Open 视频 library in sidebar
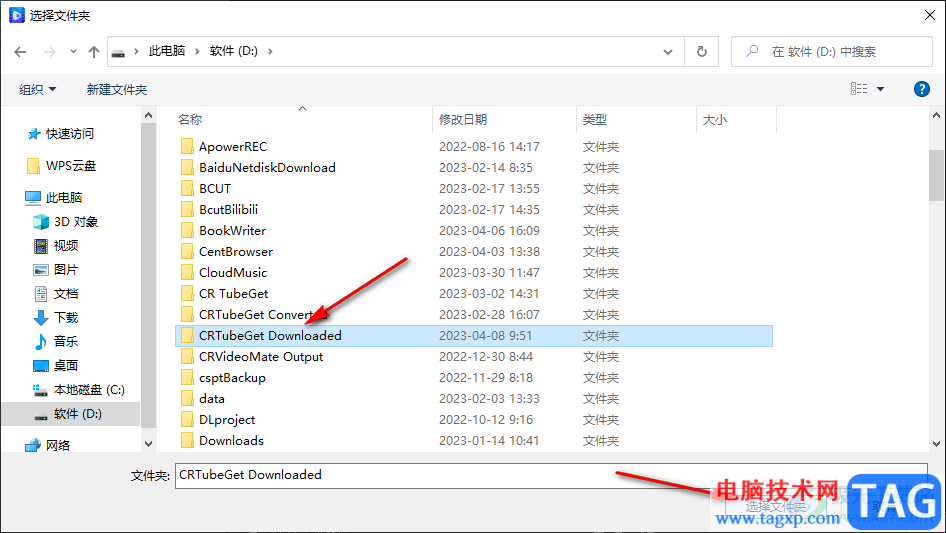The height and width of the screenshot is (533, 946). point(66,246)
